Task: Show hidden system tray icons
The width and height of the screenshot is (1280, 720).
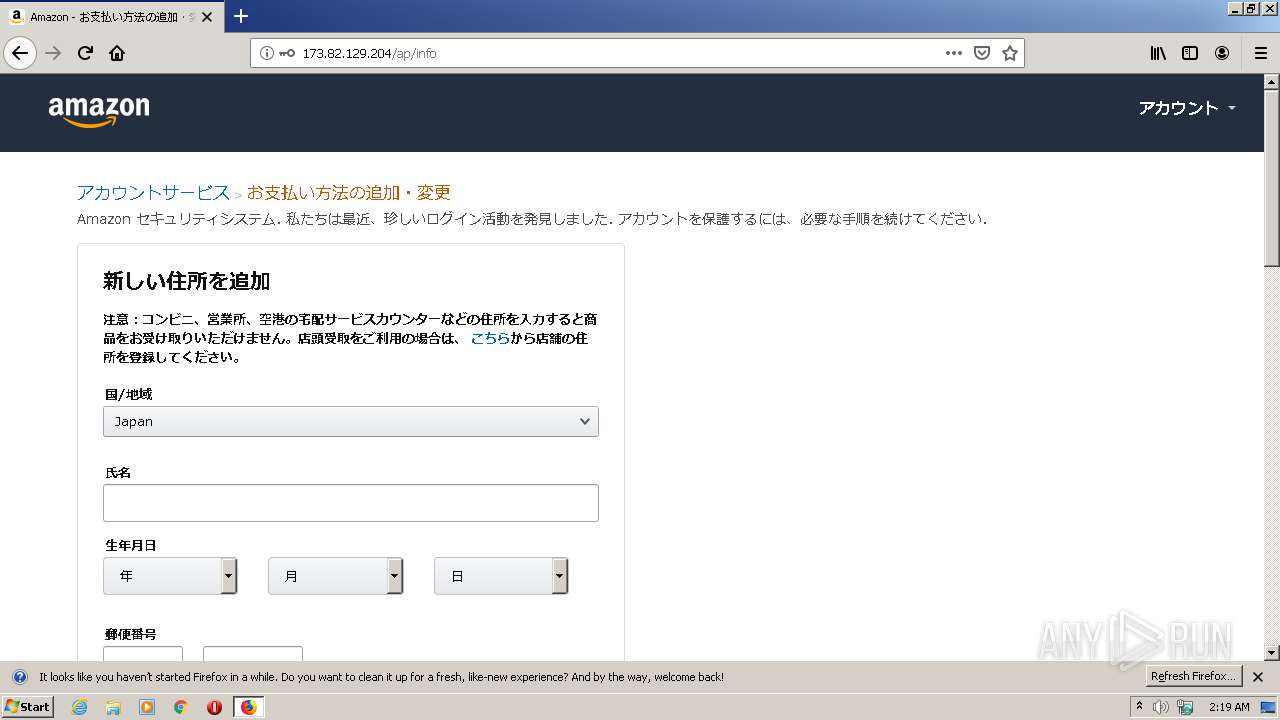Action: (1139, 707)
